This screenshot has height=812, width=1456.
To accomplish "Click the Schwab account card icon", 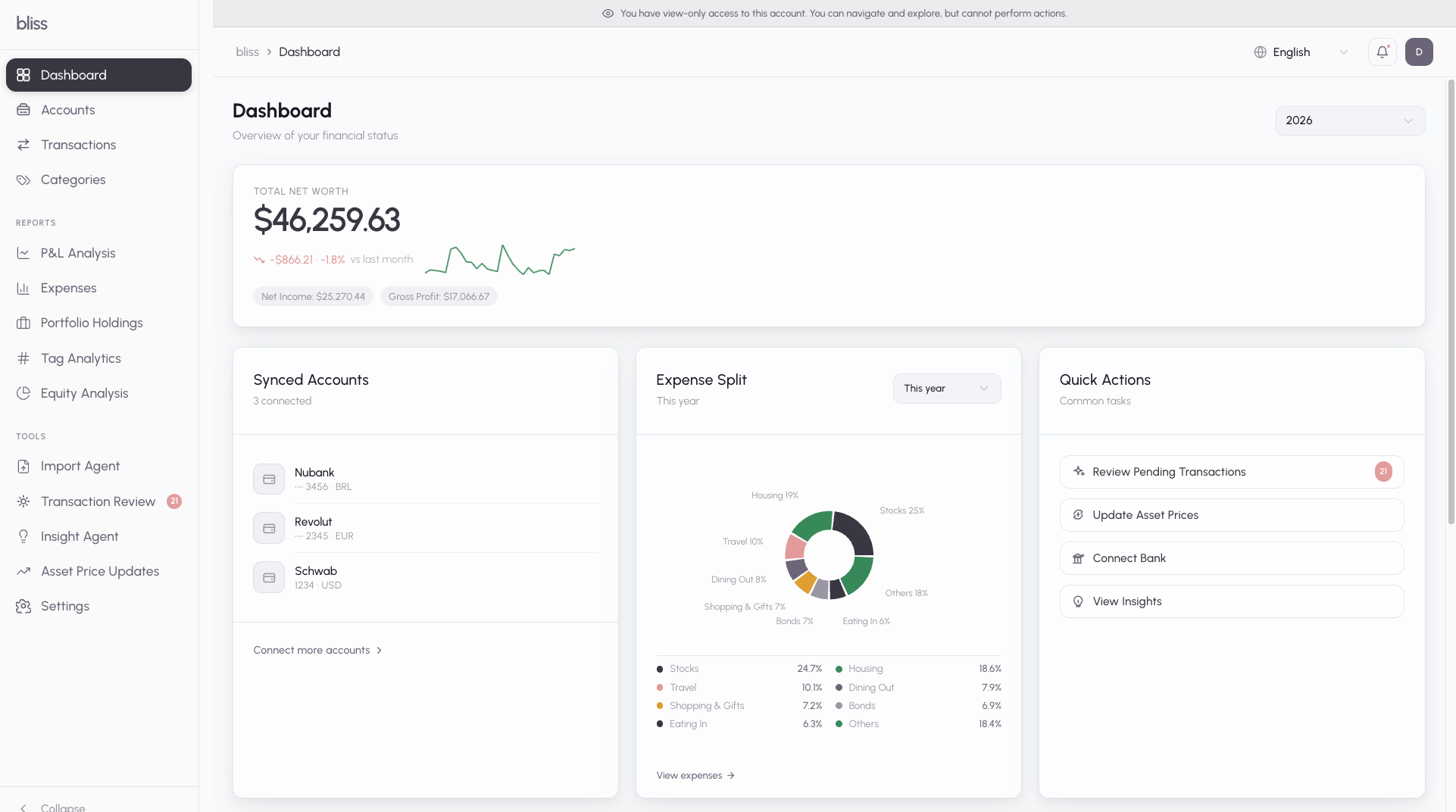I will point(269,578).
